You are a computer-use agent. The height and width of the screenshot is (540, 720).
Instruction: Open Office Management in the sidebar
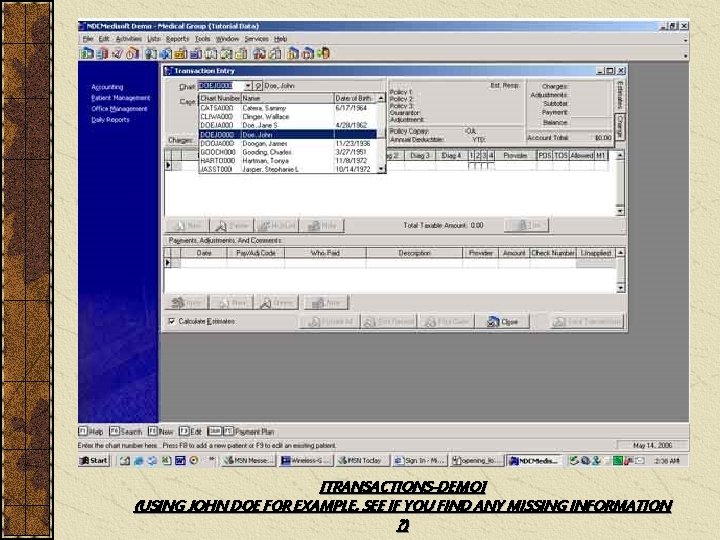119,109
